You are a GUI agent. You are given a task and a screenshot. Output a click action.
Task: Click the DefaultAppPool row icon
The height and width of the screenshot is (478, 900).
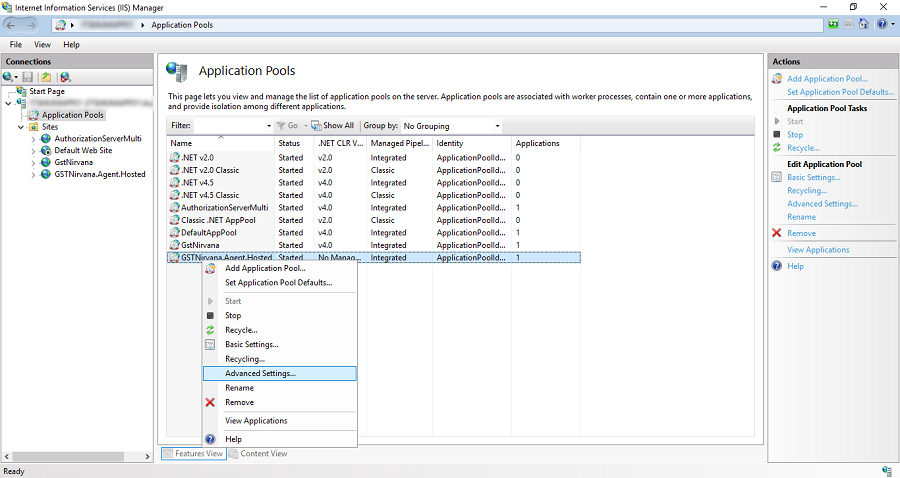174,233
